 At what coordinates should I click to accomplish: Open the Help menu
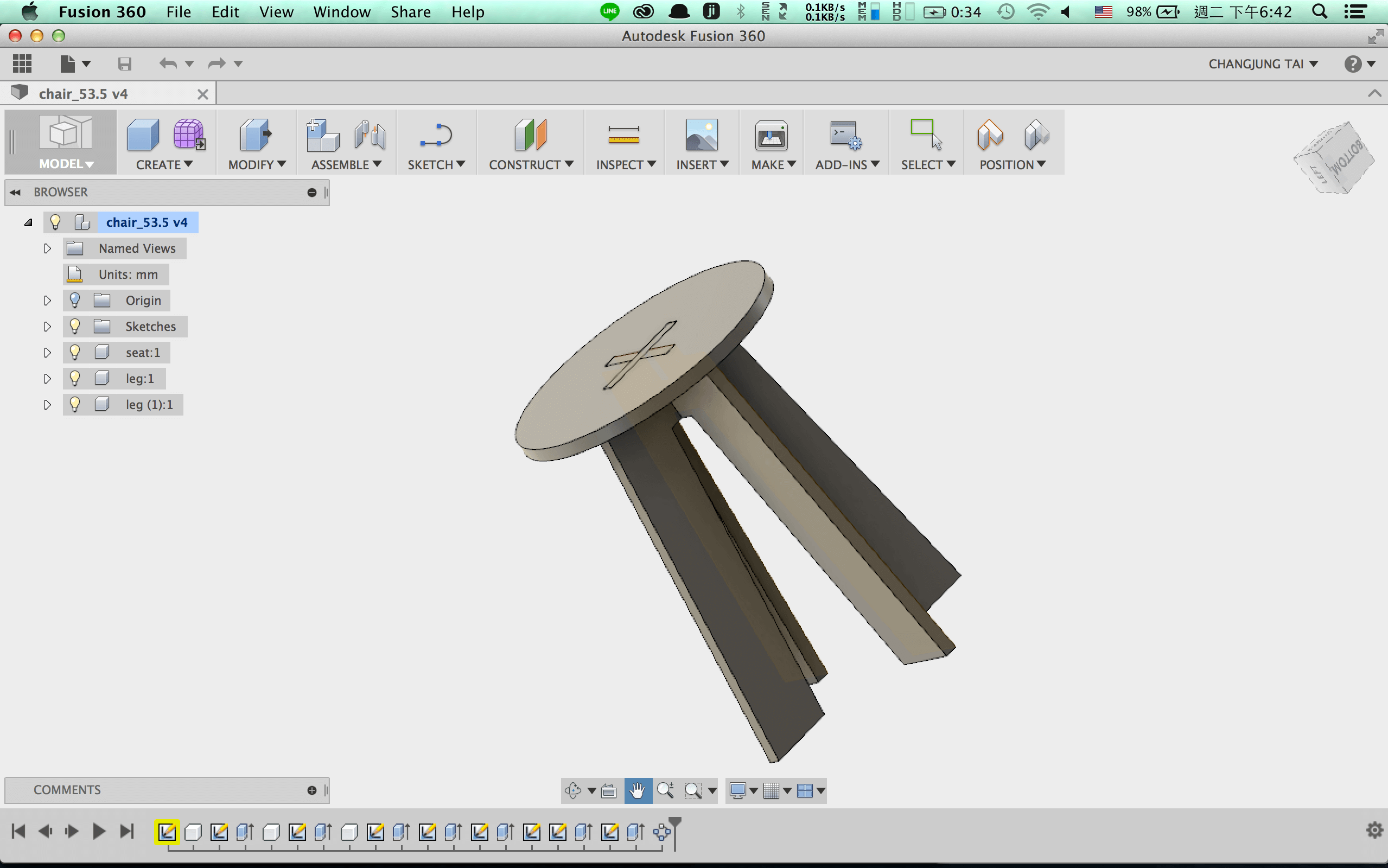coord(467,12)
